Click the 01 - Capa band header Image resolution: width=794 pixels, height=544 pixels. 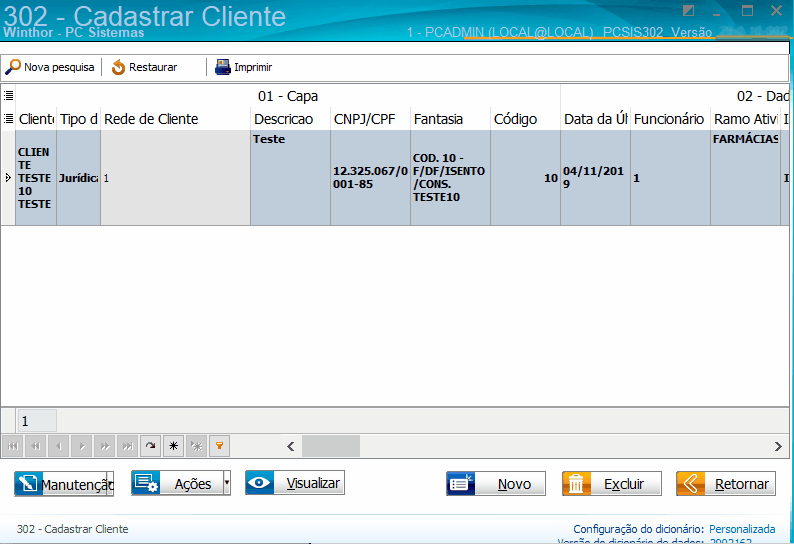(x=288, y=96)
